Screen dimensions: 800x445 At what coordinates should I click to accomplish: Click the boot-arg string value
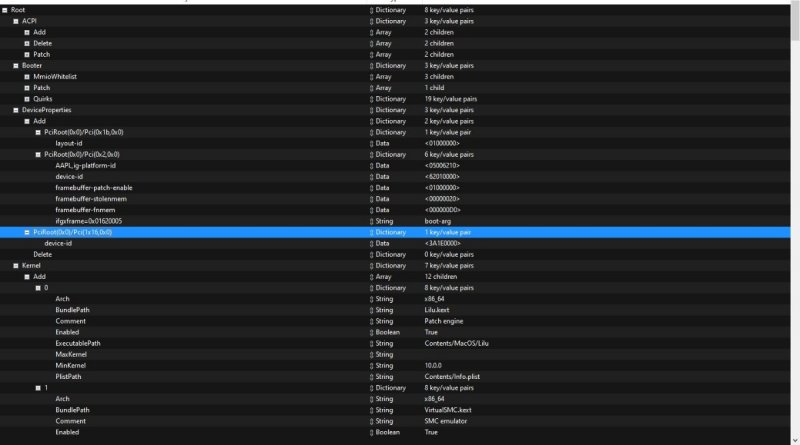[438, 221]
